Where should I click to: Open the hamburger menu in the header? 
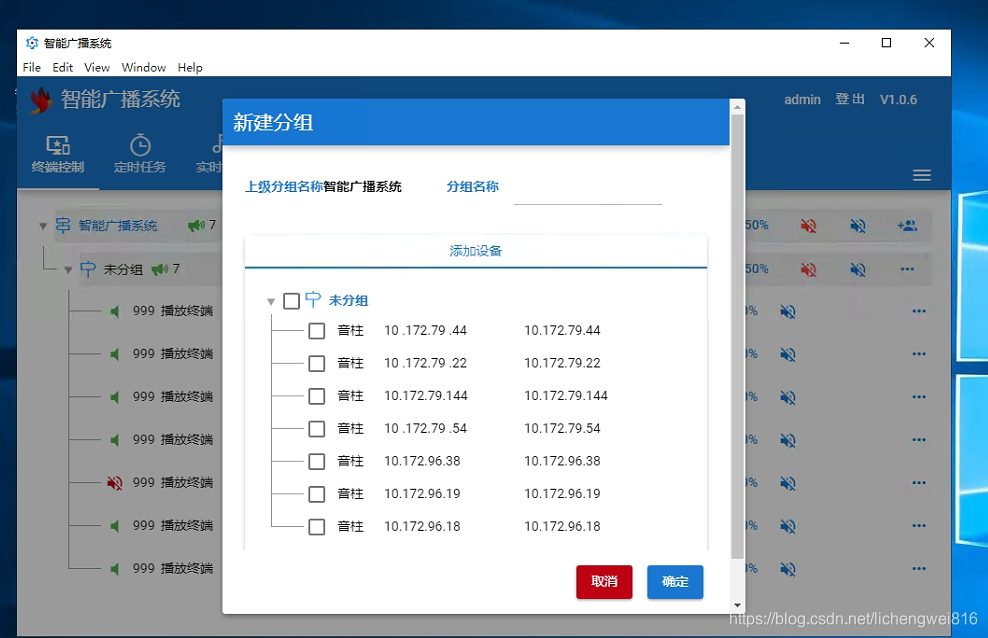click(921, 174)
